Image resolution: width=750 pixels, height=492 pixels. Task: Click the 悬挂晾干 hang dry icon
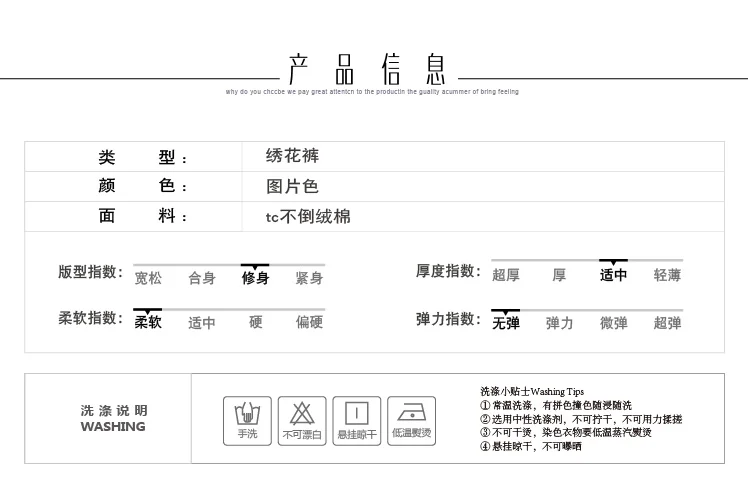click(x=357, y=421)
